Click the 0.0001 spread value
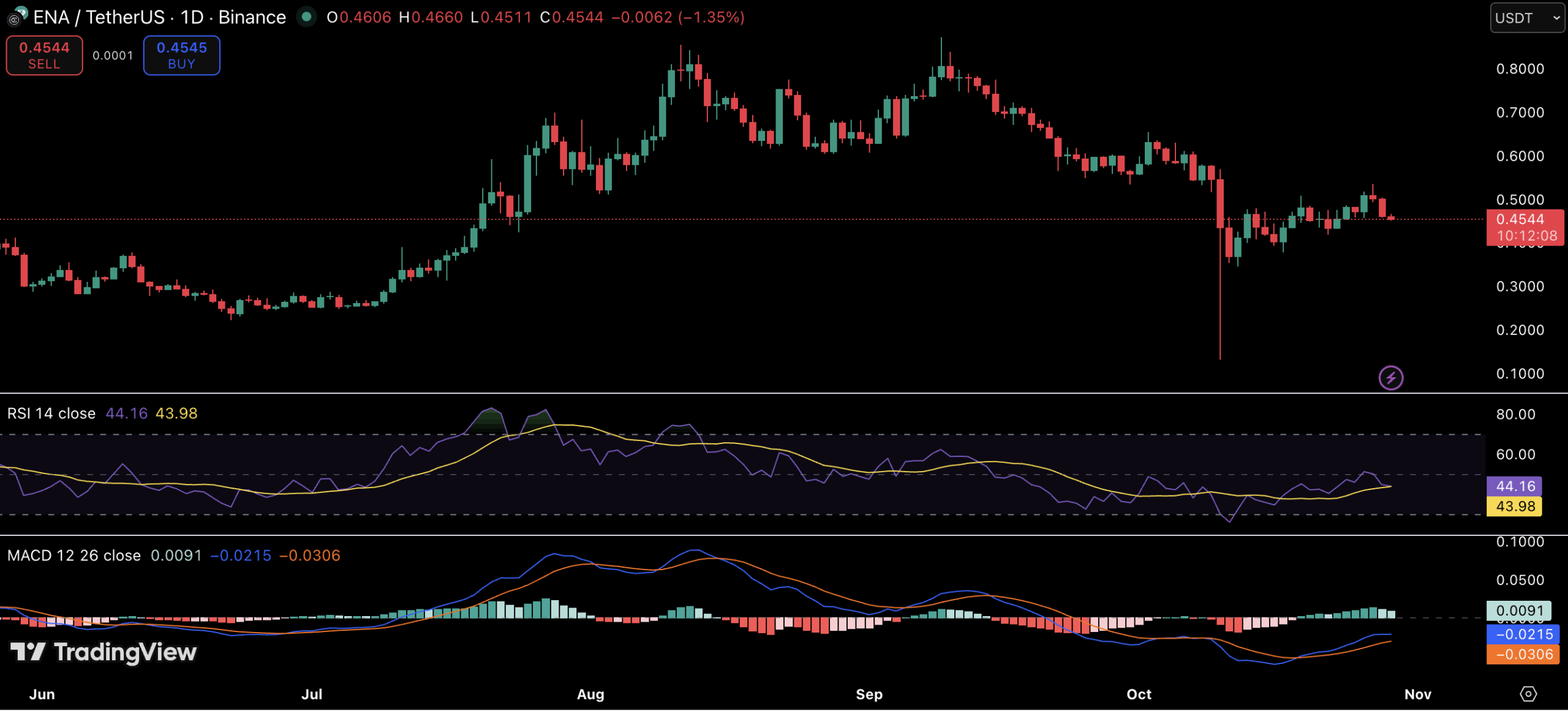 click(x=113, y=56)
